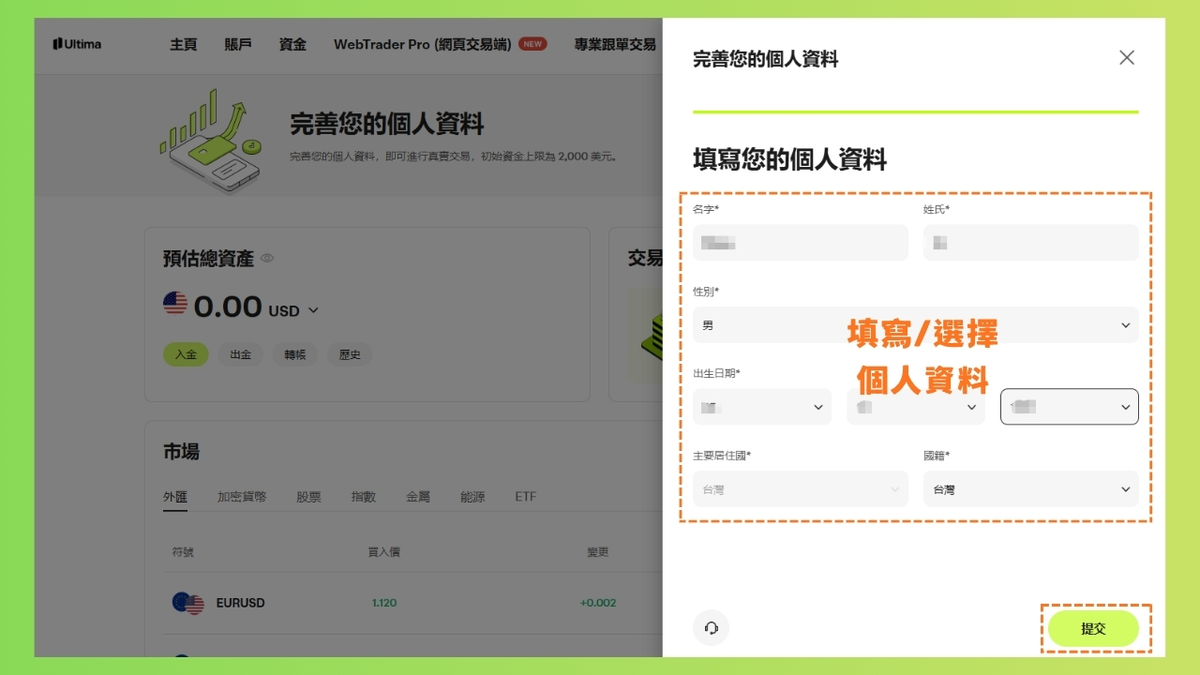Open the first birth date dropdown

762,407
